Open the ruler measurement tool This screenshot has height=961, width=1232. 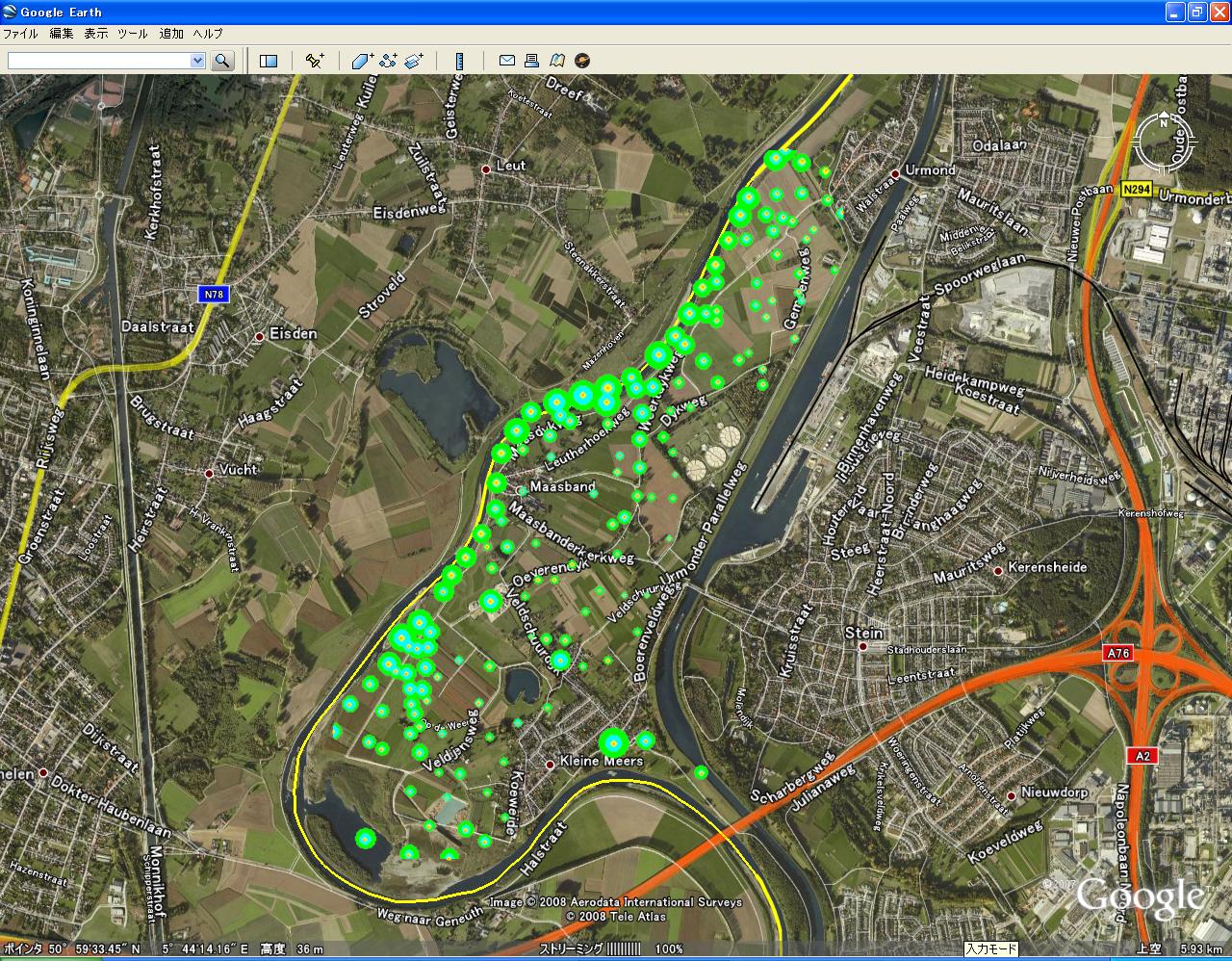(459, 61)
